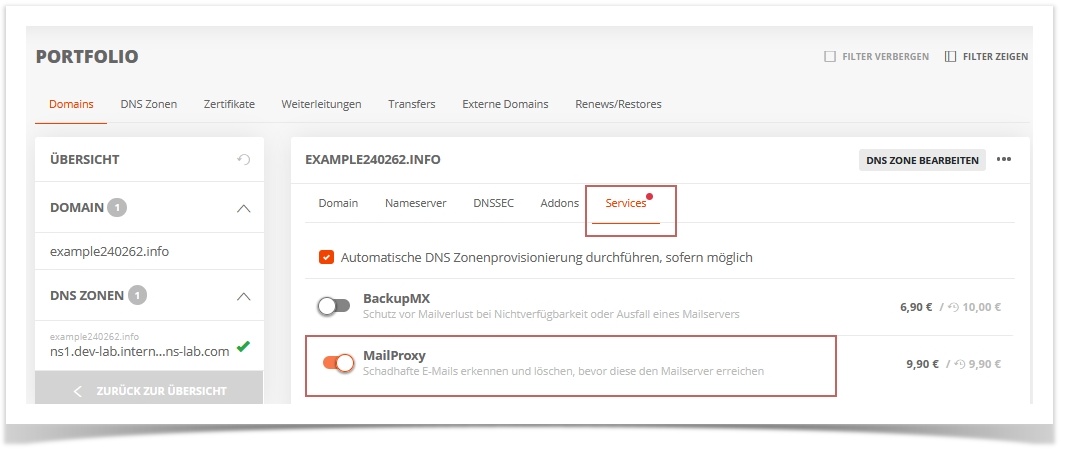Open the Addons sub-tab

point(559,203)
